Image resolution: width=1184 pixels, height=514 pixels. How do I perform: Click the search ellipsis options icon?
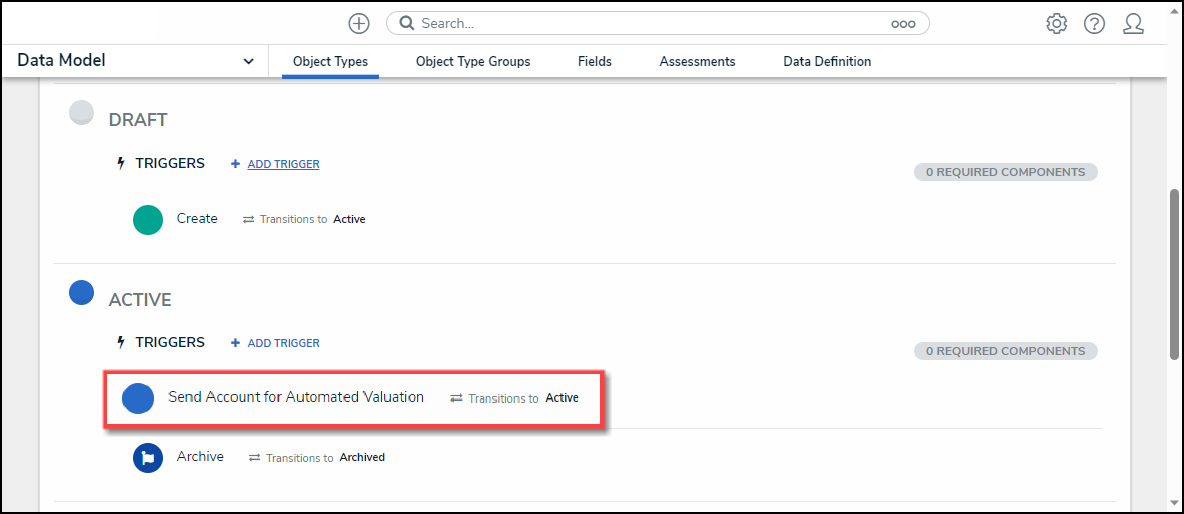[903, 24]
